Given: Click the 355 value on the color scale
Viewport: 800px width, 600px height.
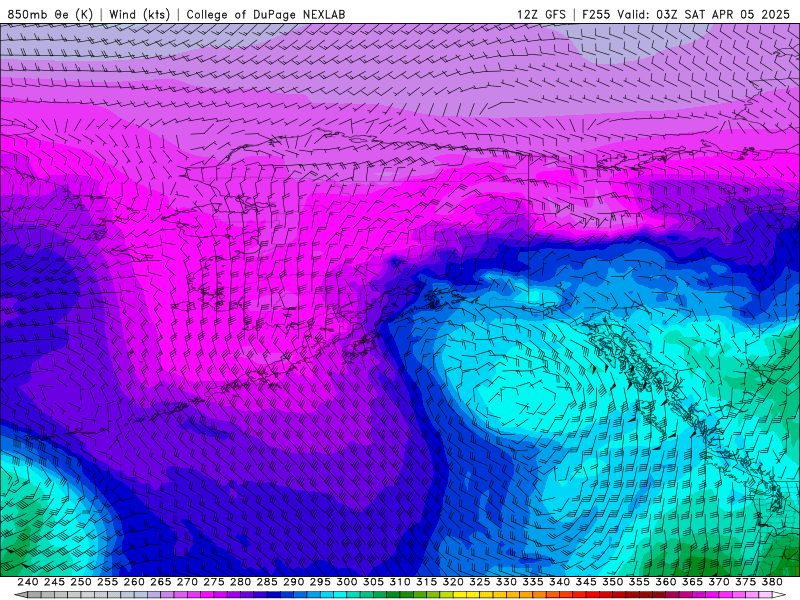Looking at the screenshot, I should pyautogui.click(x=639, y=582).
